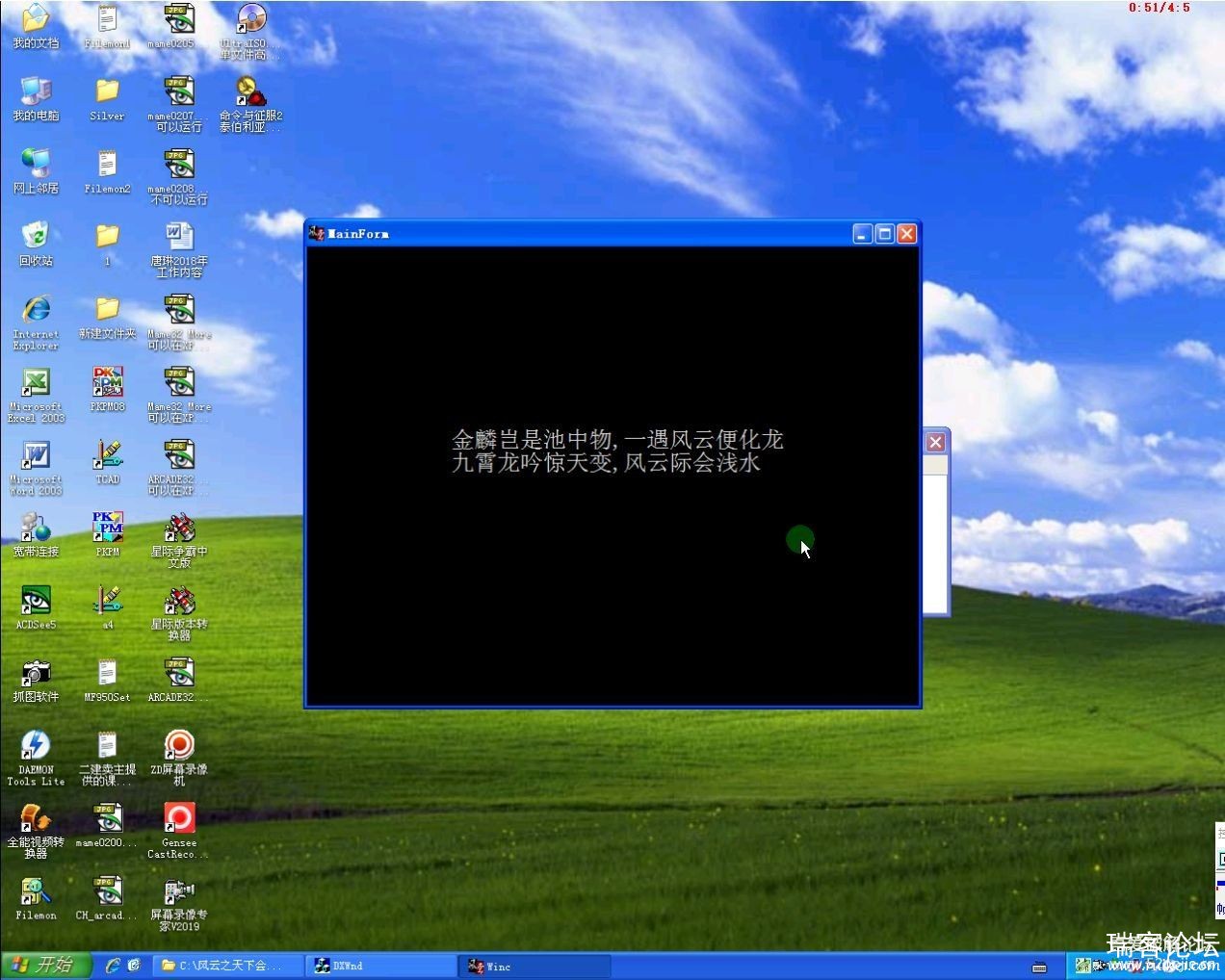Launch 命令与征服2 泰伯利亚 game shortcut

tap(250, 105)
